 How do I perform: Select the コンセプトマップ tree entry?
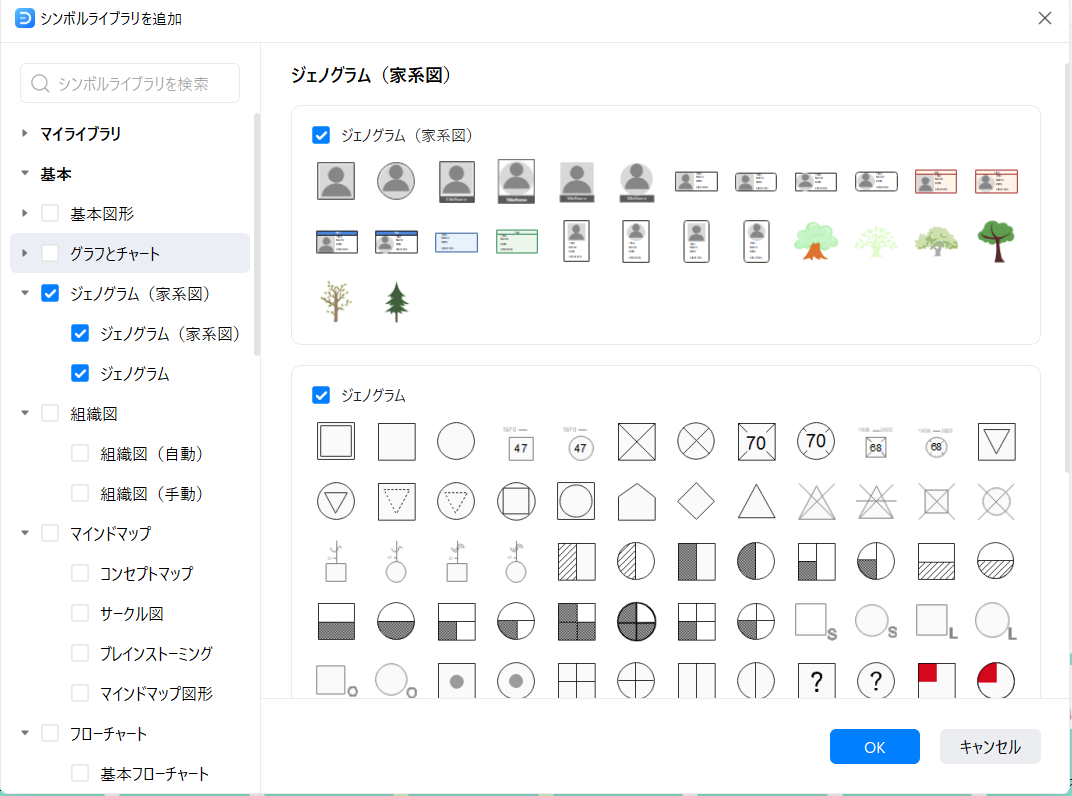point(146,573)
